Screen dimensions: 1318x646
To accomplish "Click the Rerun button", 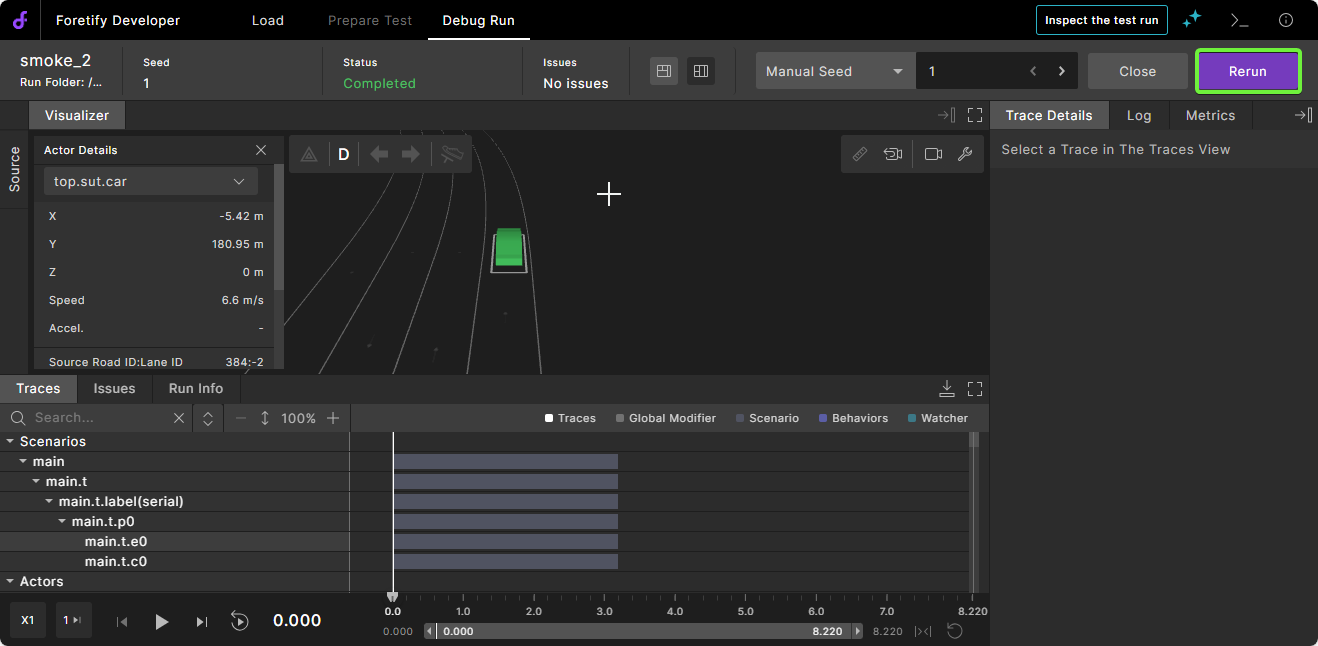I will (1247, 71).
